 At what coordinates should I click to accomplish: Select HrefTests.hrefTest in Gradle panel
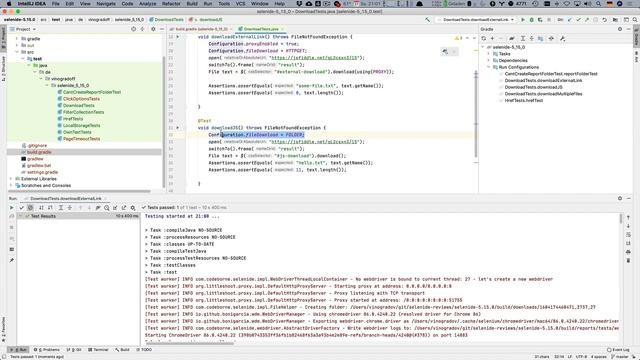(524, 100)
